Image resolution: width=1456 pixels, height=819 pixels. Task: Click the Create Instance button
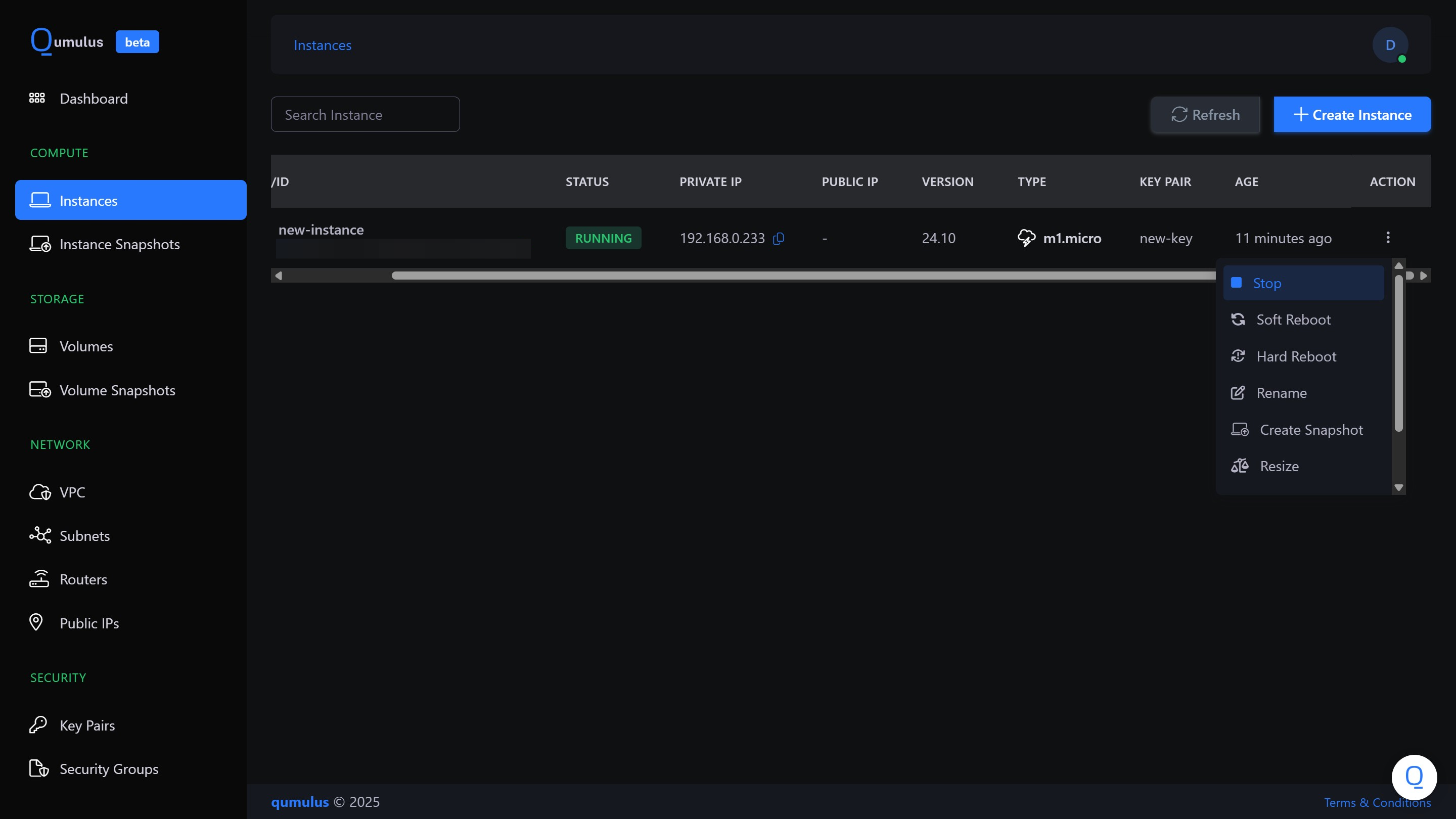click(x=1352, y=114)
